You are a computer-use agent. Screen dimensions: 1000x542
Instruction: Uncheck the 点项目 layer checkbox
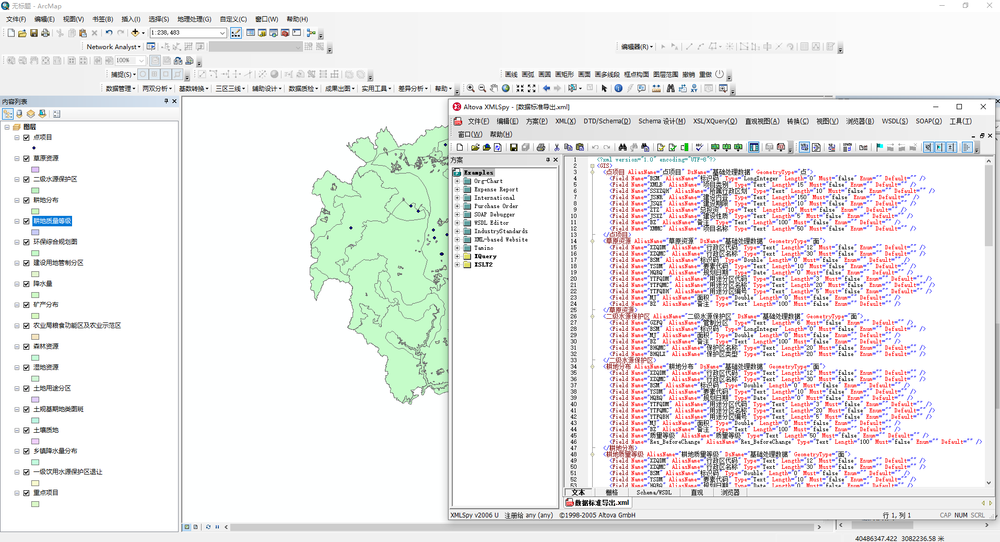(x=26, y=137)
